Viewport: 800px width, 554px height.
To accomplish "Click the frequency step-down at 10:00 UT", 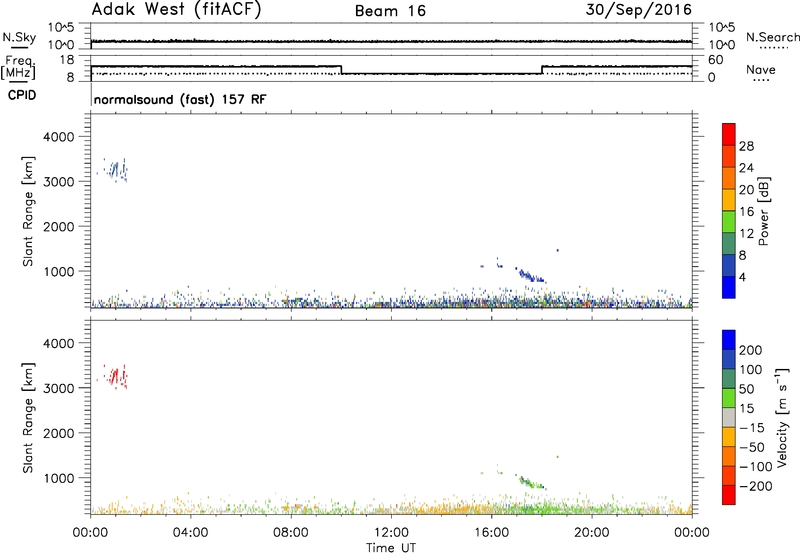I will tap(341, 70).
